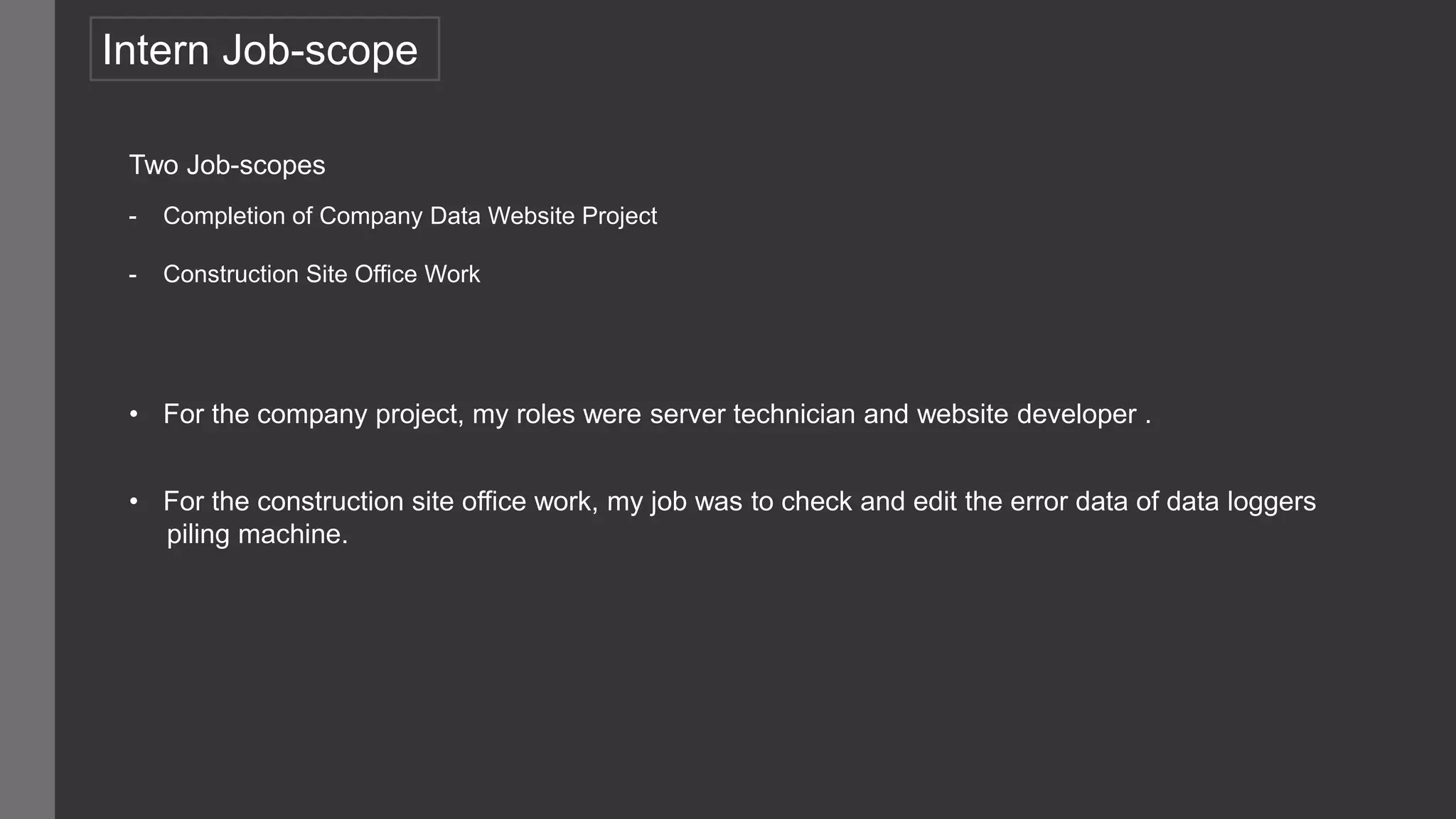Click the 'Construction Site Office Work' line
The width and height of the screenshot is (1456, 819).
321,274
